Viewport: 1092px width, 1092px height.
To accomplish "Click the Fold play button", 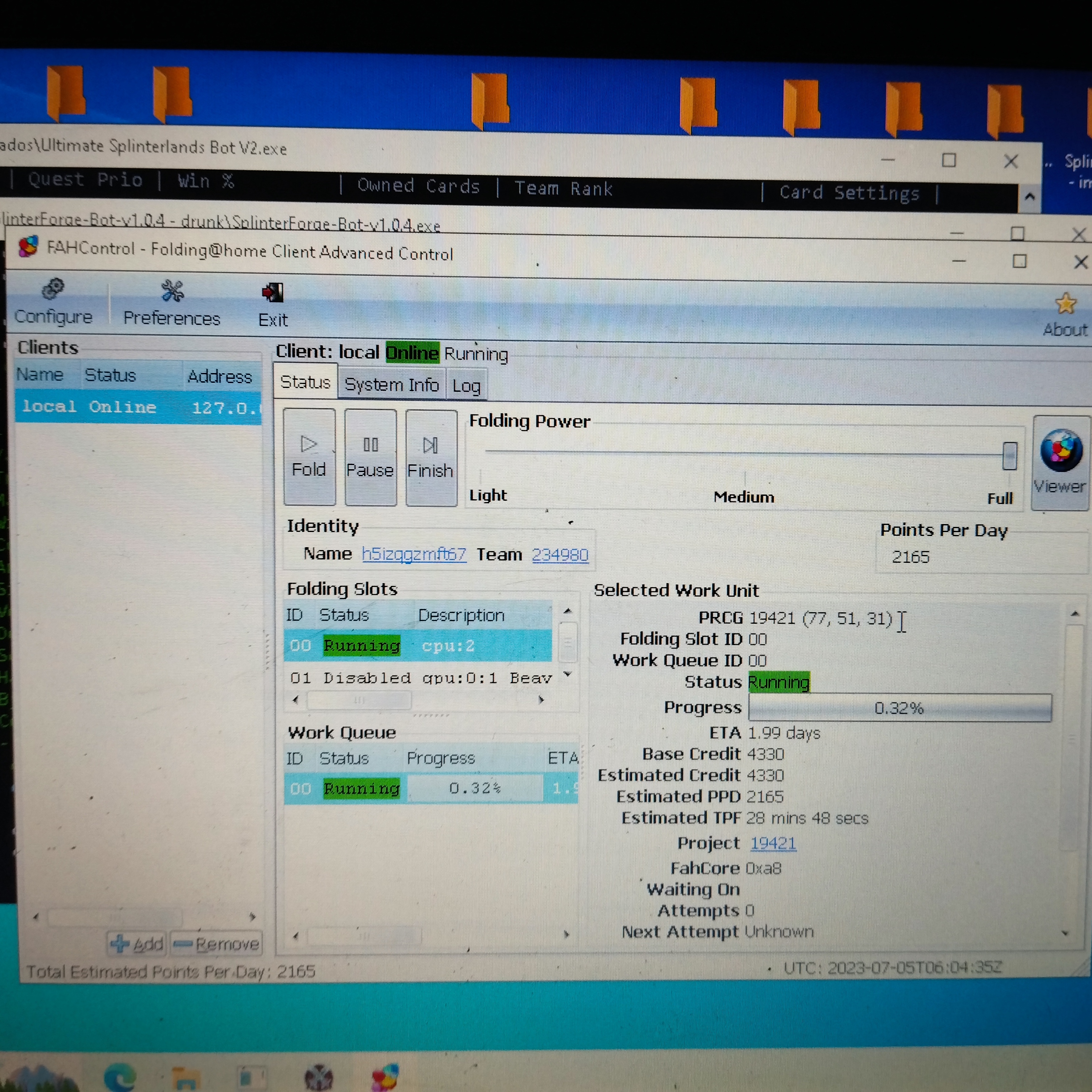I will click(x=309, y=457).
